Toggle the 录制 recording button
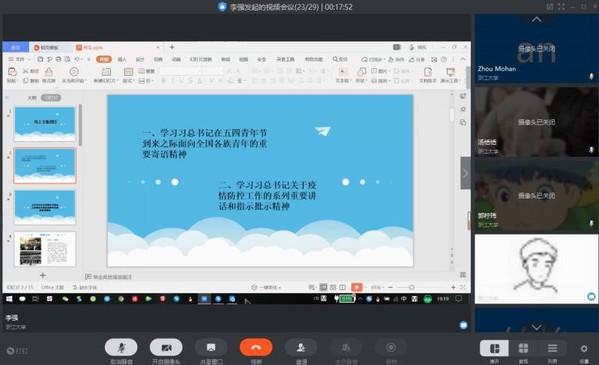The image size is (599, 365). click(391, 347)
